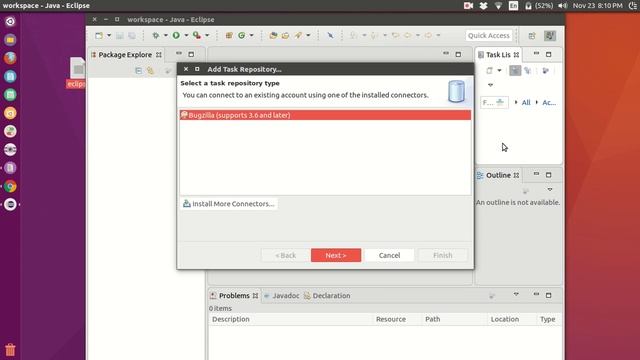
Task: Click the Description column header
Action: point(290,319)
